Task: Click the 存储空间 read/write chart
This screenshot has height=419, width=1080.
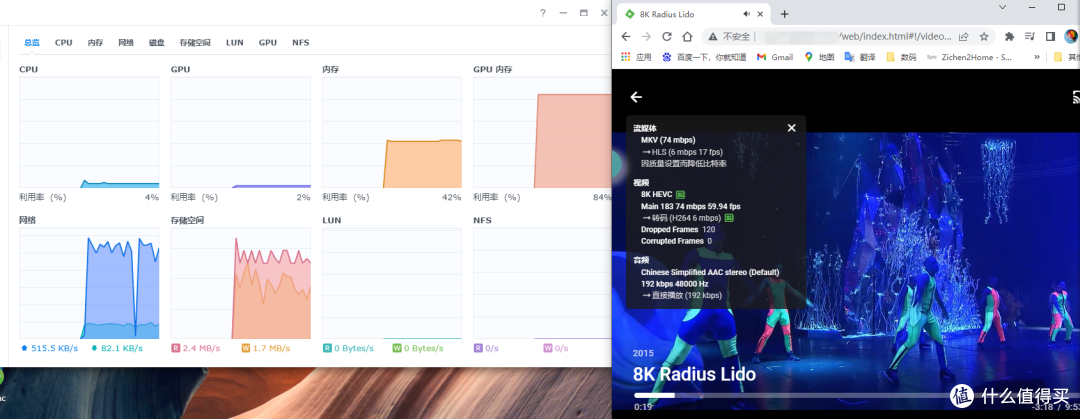Action: 240,283
